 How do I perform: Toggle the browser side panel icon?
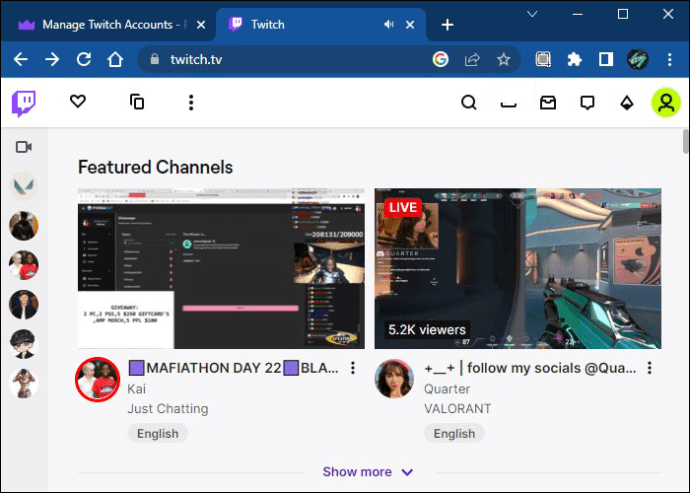[606, 60]
